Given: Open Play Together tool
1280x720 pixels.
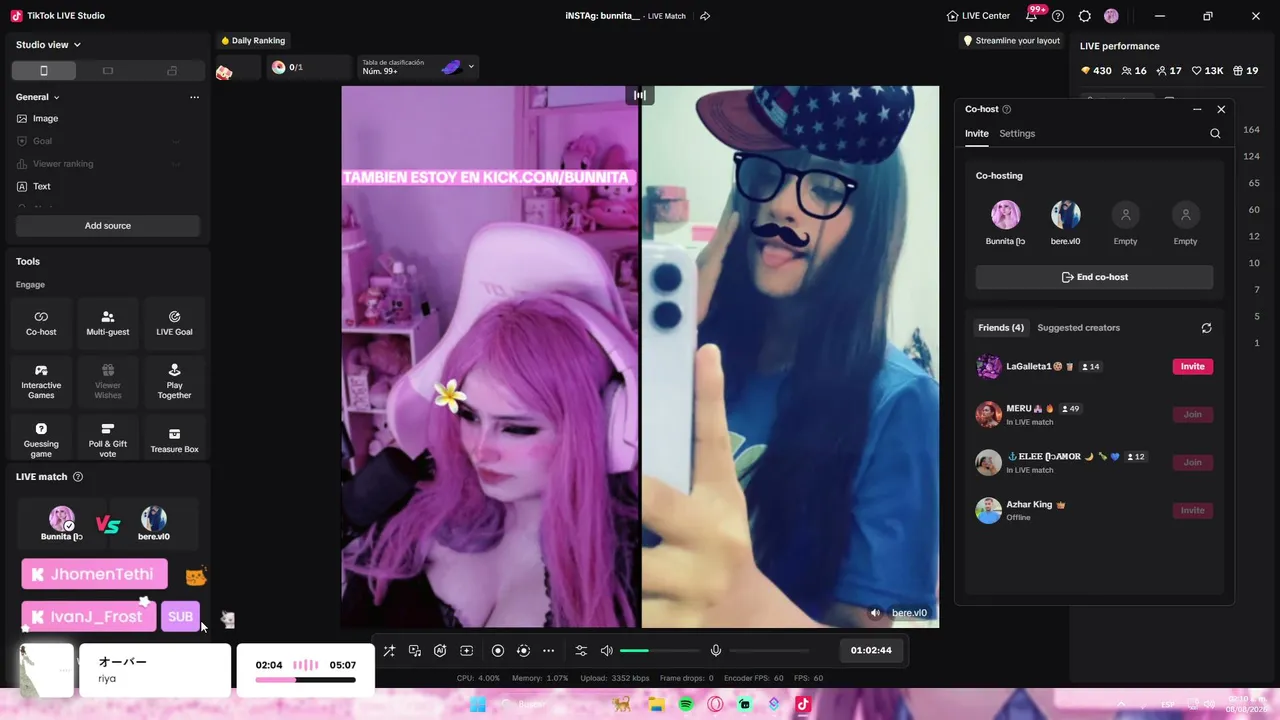Looking at the screenshot, I should click(174, 382).
